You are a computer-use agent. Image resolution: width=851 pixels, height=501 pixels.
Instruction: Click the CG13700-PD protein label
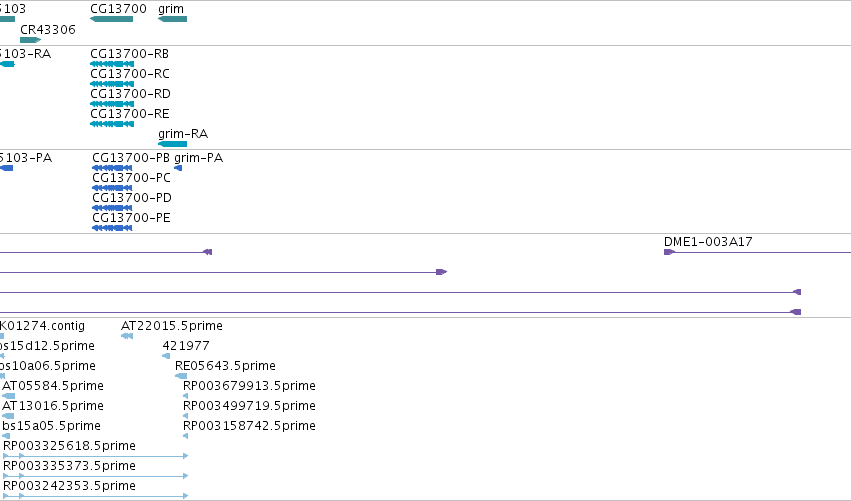pos(132,198)
